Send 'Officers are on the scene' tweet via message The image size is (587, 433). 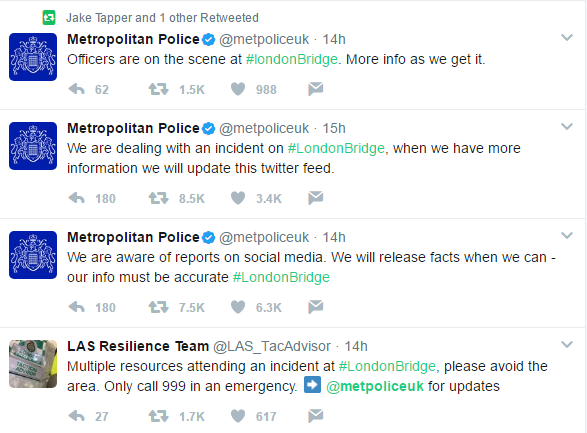point(316,89)
